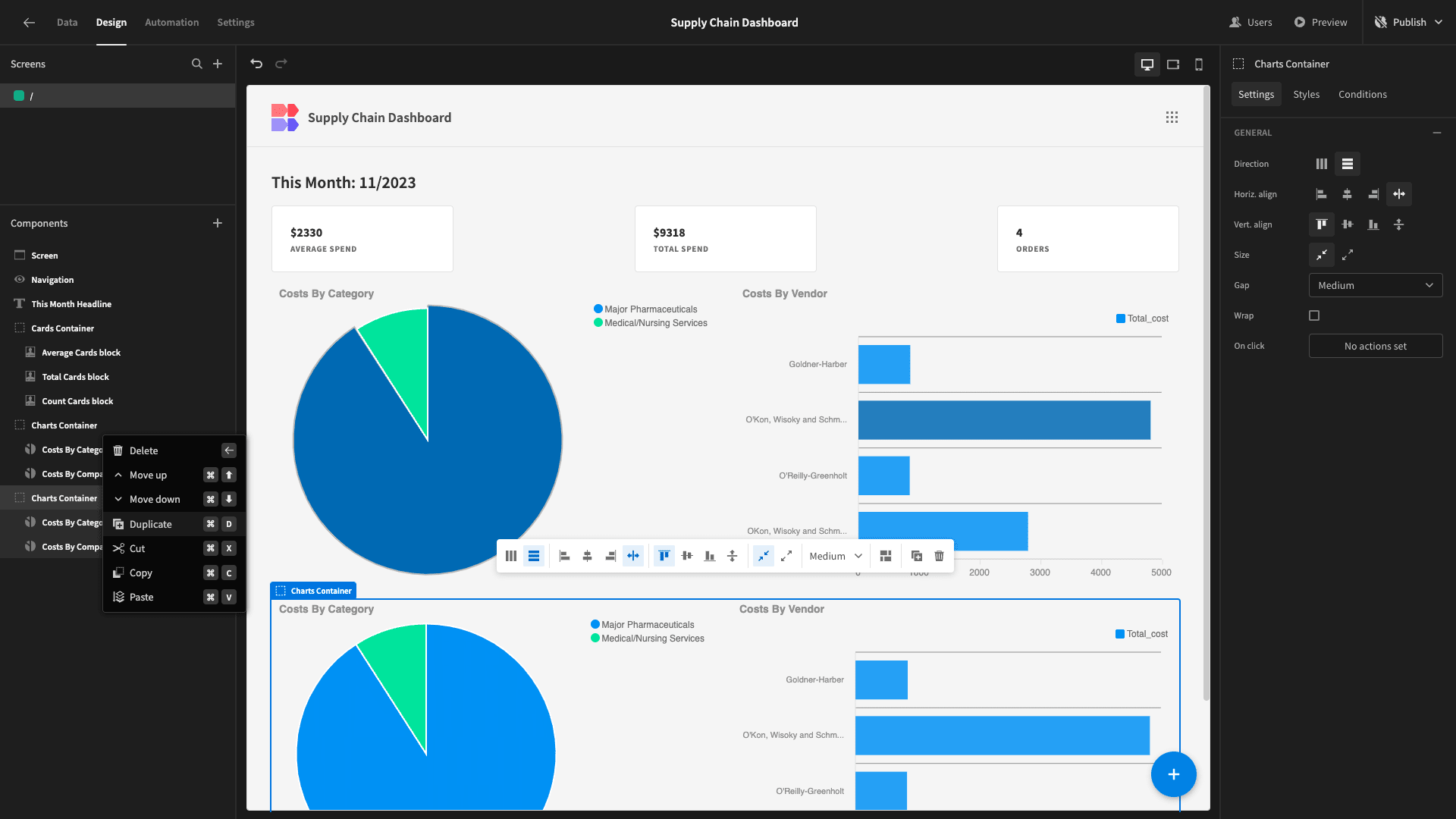Add a new screen with plus icon
Image resolution: width=1456 pixels, height=819 pixels.
click(218, 64)
